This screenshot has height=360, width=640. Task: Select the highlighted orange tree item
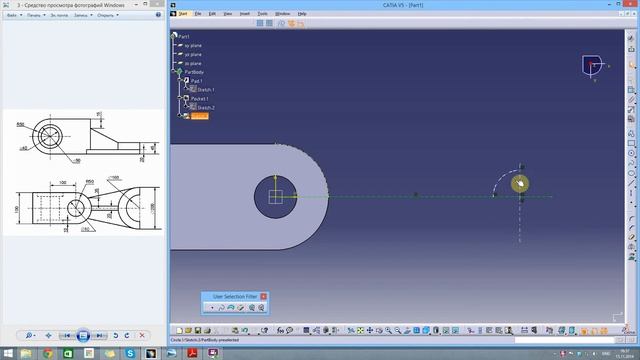[x=200, y=116]
